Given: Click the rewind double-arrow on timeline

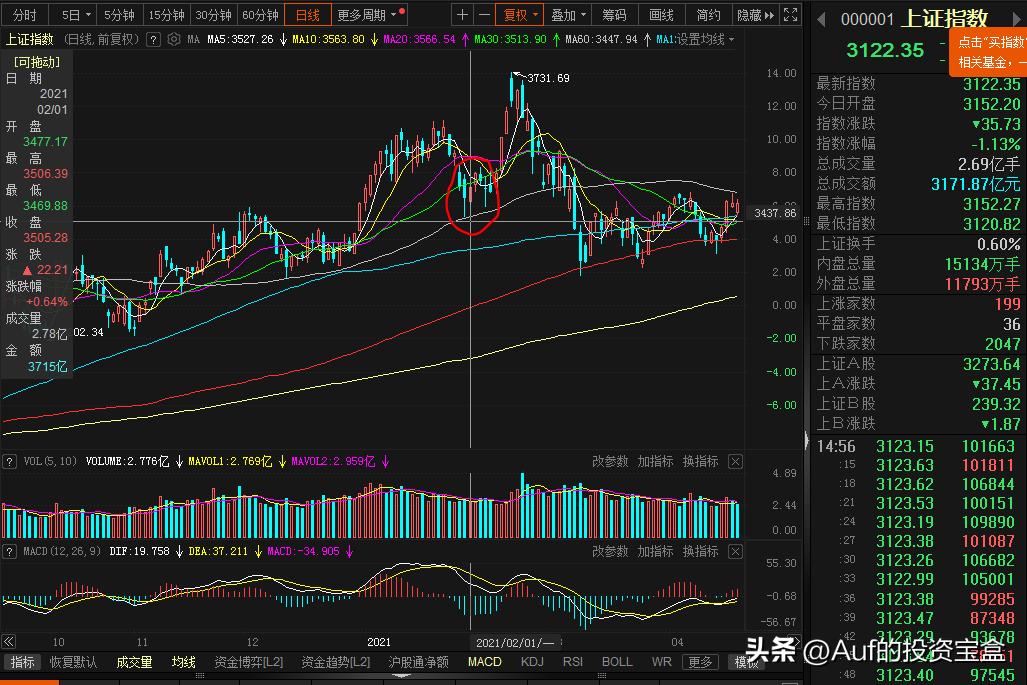Looking at the screenshot, I should (9, 642).
